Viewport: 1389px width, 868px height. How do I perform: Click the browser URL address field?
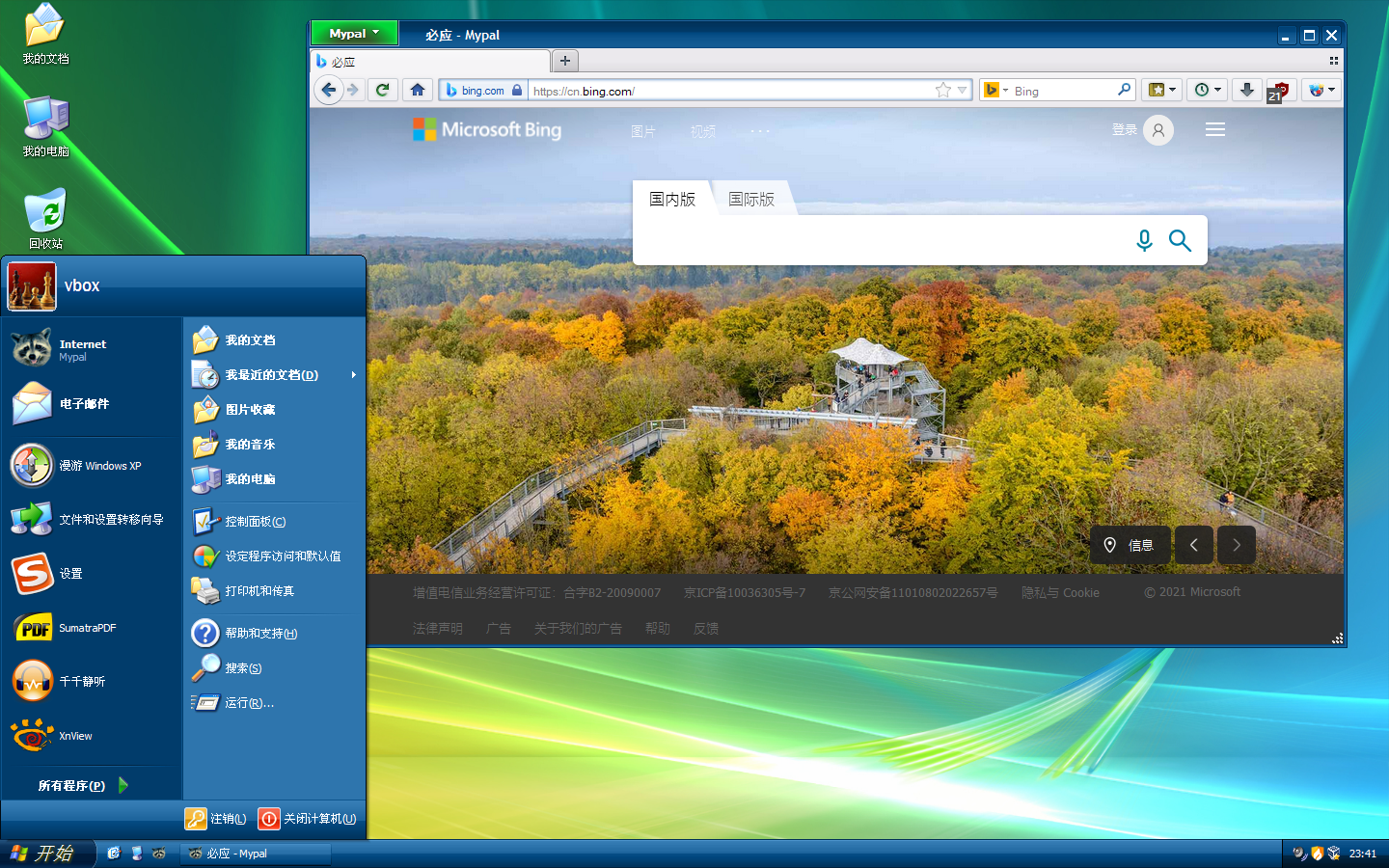[x=731, y=90]
